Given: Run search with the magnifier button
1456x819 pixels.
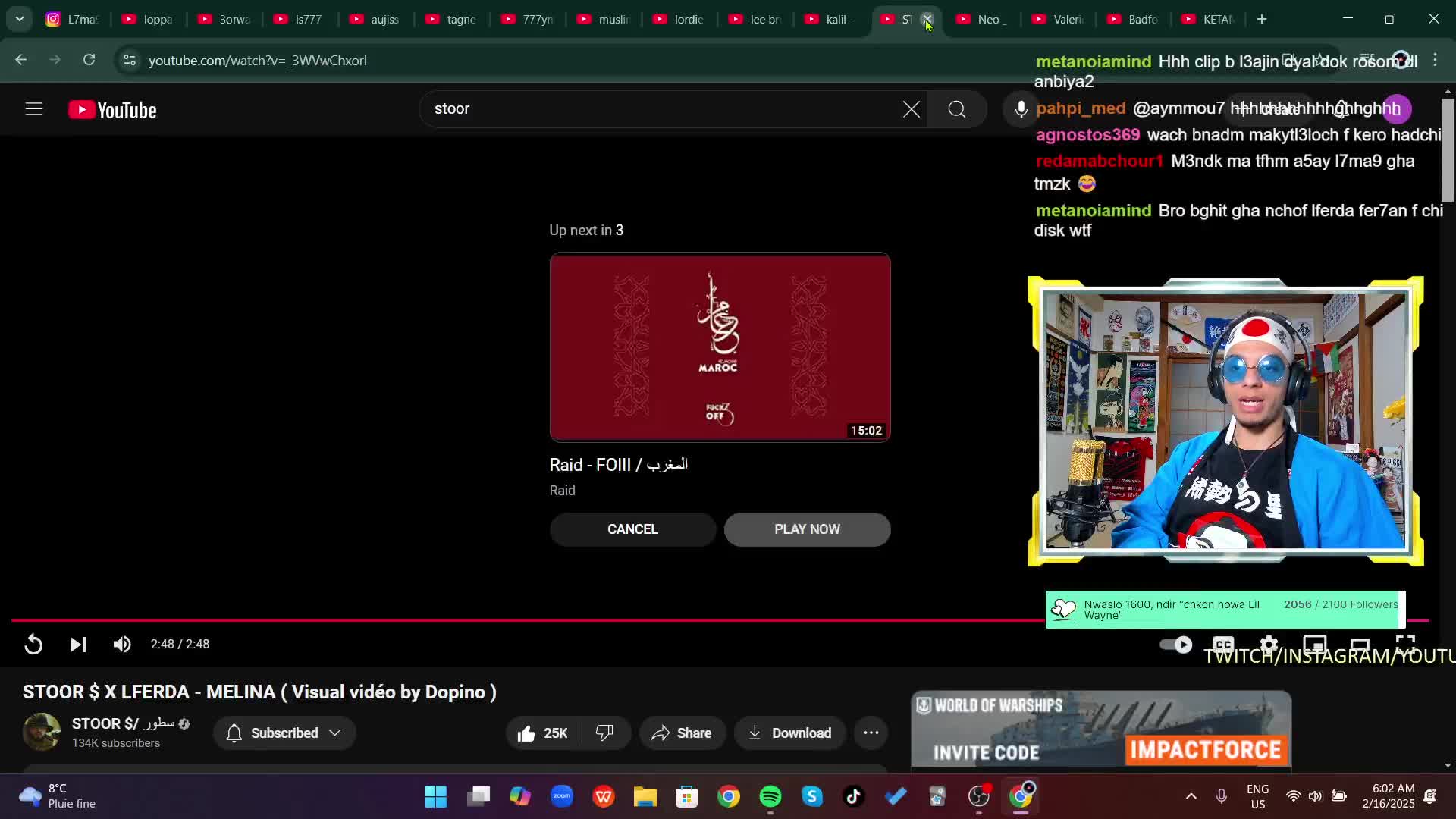Looking at the screenshot, I should click(957, 109).
